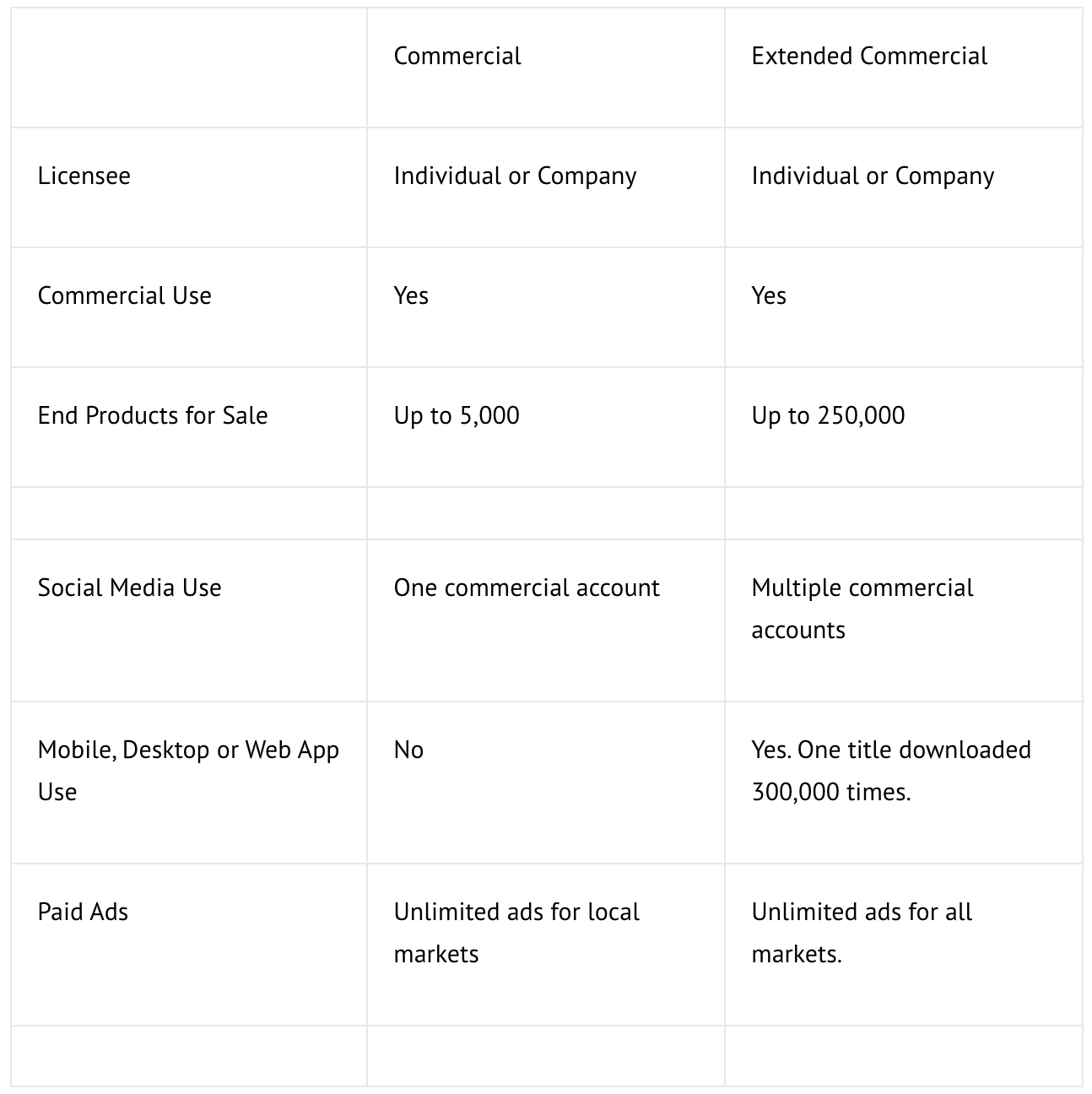The image size is (1092, 1094).
Task: Click Unlimited ads for local markets
Action: 516,933
